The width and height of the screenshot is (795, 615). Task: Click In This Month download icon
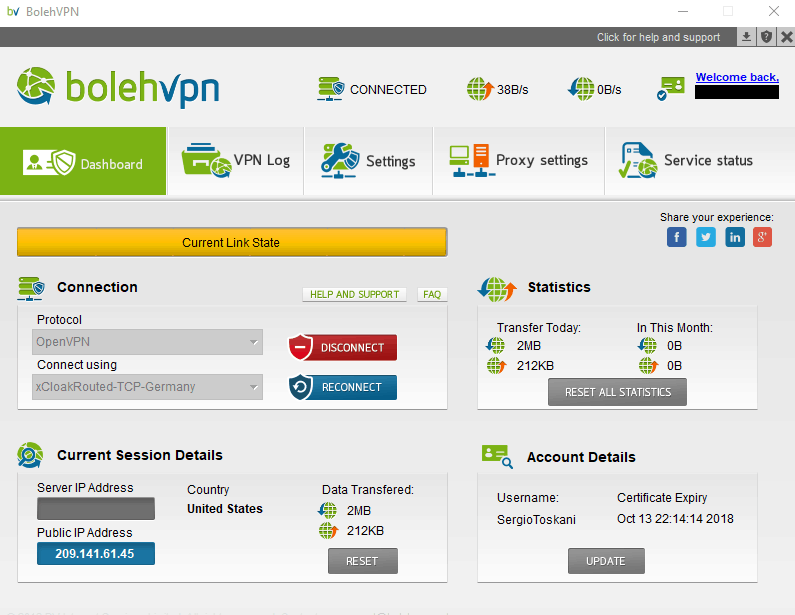[x=647, y=345]
